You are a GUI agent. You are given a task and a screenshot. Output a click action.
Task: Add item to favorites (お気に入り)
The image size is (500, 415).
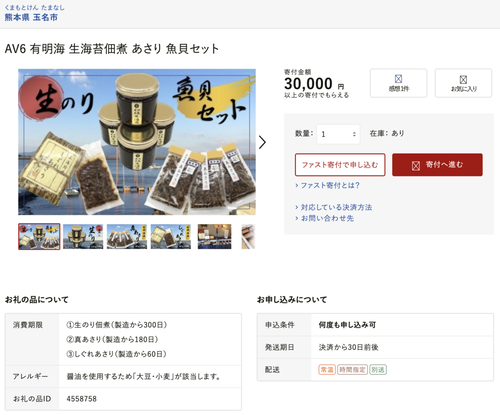[463, 83]
